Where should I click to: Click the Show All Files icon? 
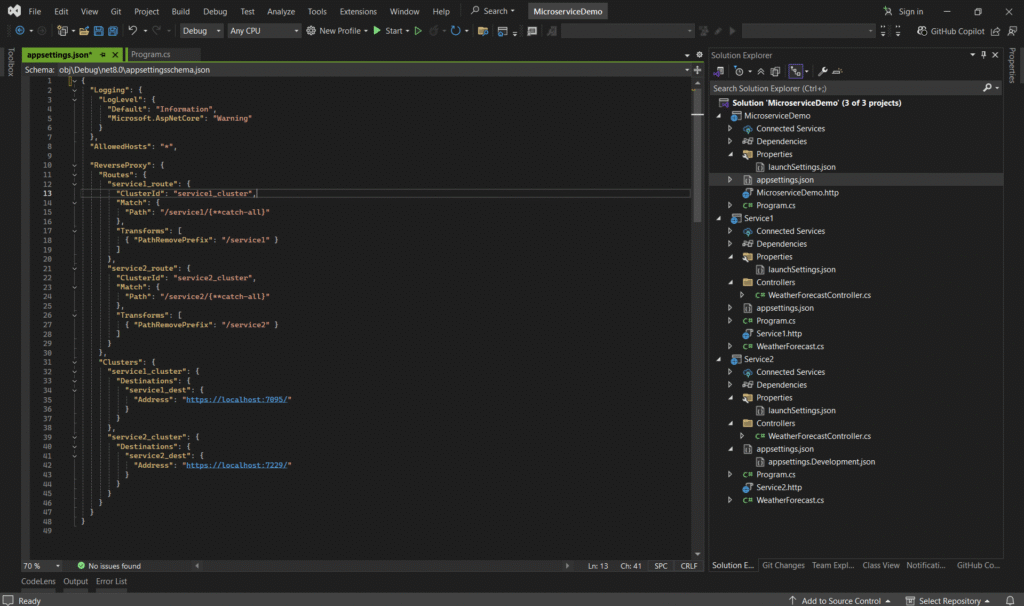(x=776, y=71)
